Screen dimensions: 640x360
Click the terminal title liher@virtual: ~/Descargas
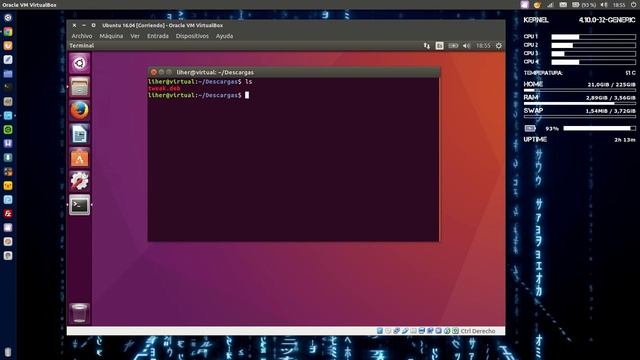click(215, 72)
